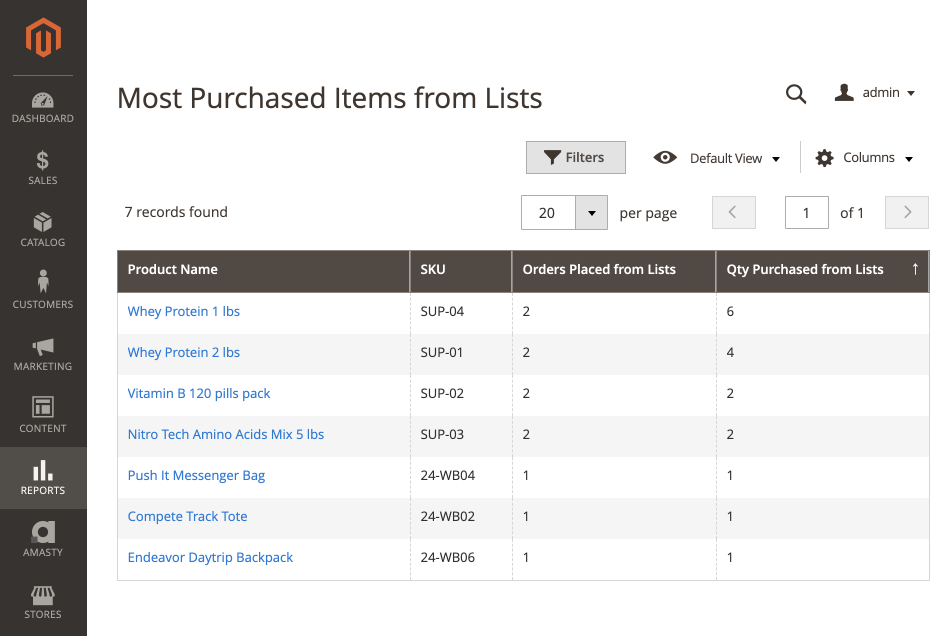Sort by Qty Purchased from Lists column
Image resolution: width=946 pixels, height=636 pixels.
[x=804, y=270]
